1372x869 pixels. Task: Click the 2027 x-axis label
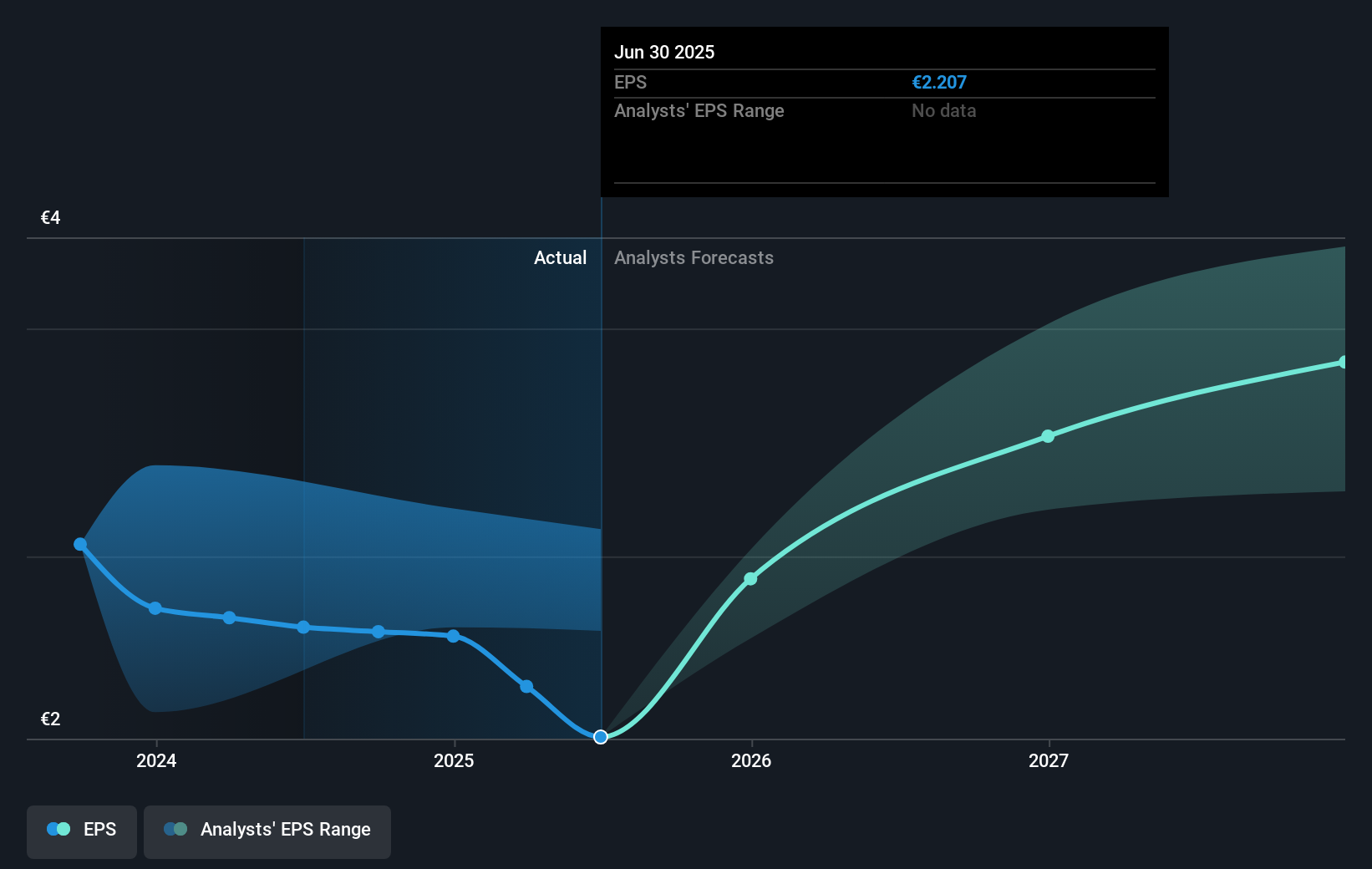point(1049,760)
